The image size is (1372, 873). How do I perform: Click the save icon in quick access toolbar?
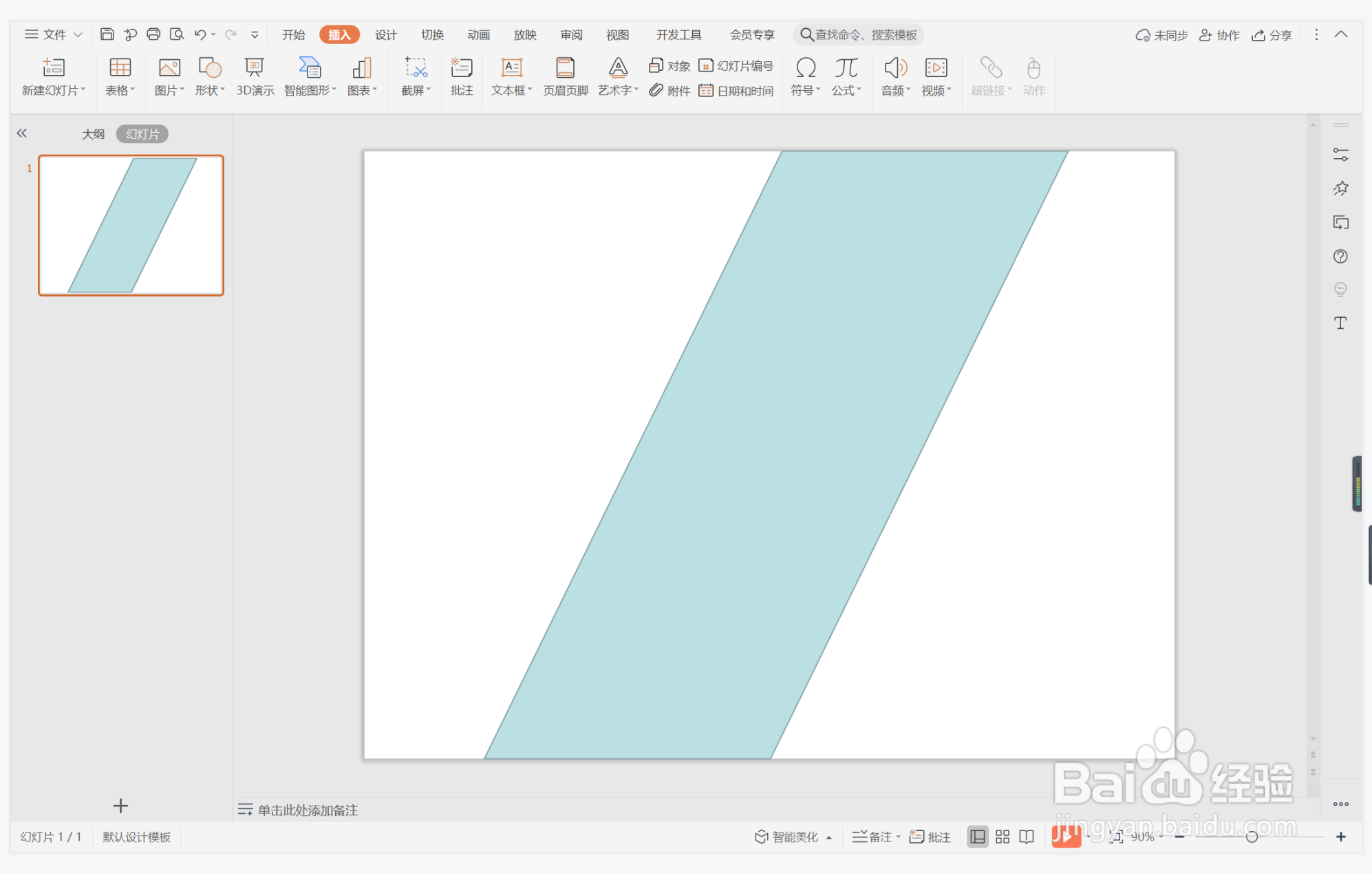pyautogui.click(x=107, y=34)
